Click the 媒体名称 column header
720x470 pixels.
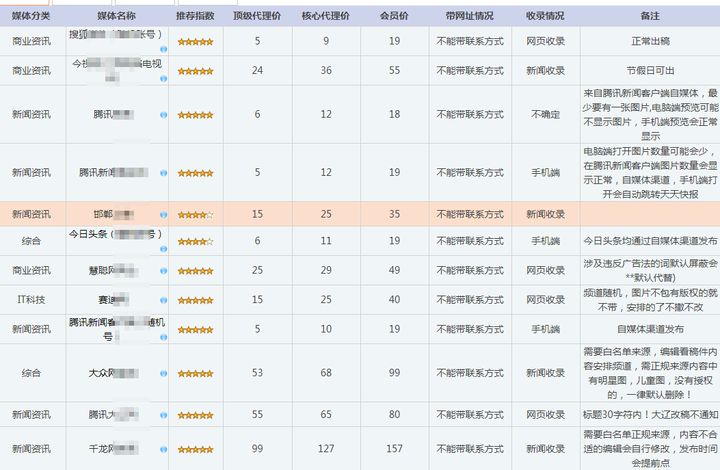click(117, 16)
